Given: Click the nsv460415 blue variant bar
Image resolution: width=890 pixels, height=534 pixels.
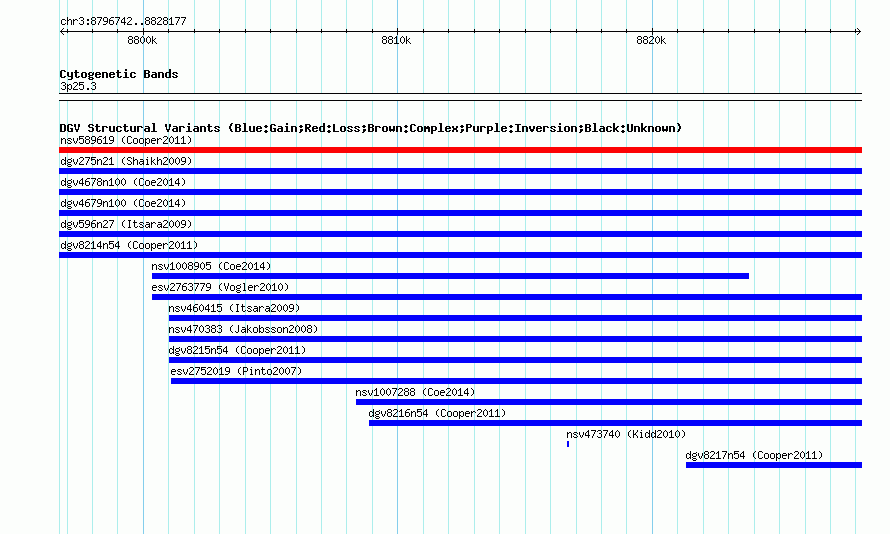Looking at the screenshot, I should pos(515,318).
